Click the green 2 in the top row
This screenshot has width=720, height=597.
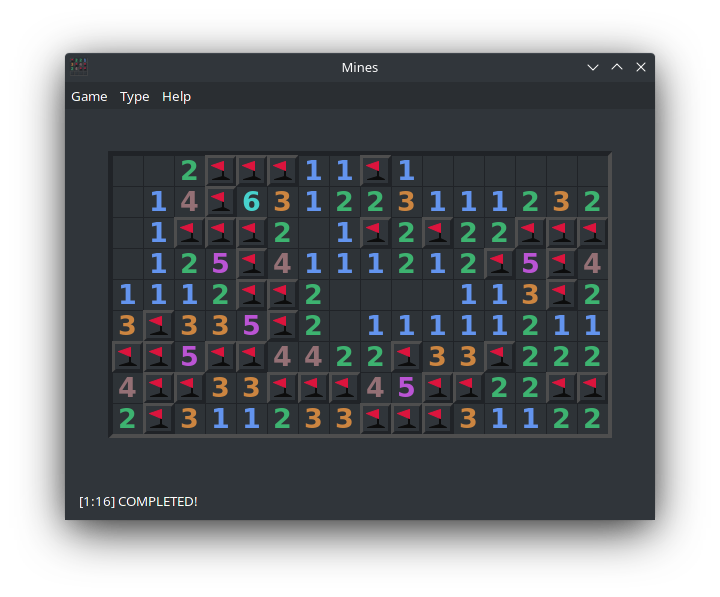click(x=189, y=171)
